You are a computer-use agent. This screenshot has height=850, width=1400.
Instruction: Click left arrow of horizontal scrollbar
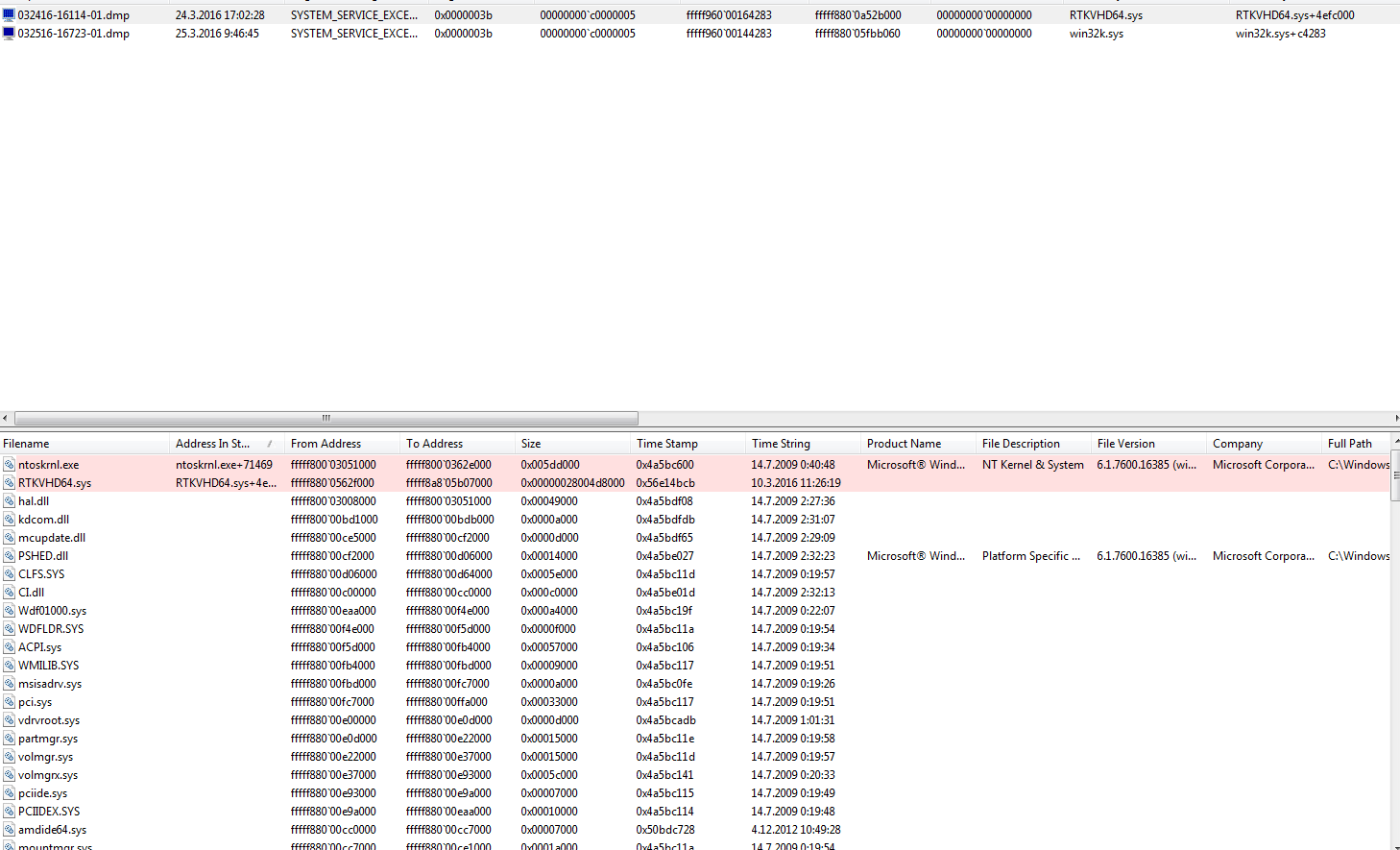[x=6, y=418]
